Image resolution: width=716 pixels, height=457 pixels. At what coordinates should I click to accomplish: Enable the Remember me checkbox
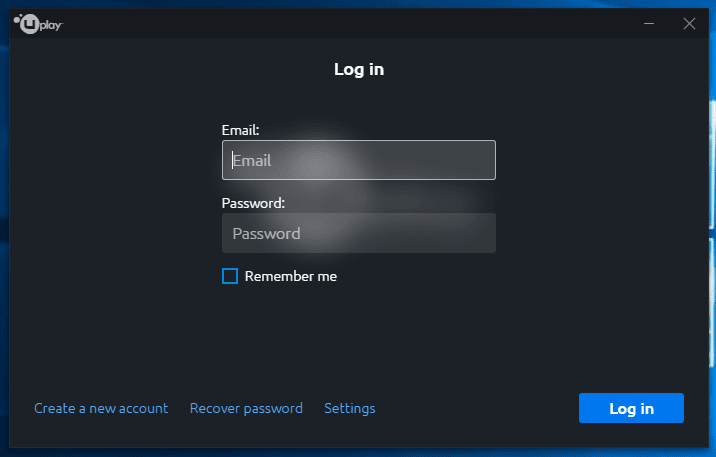tap(230, 276)
